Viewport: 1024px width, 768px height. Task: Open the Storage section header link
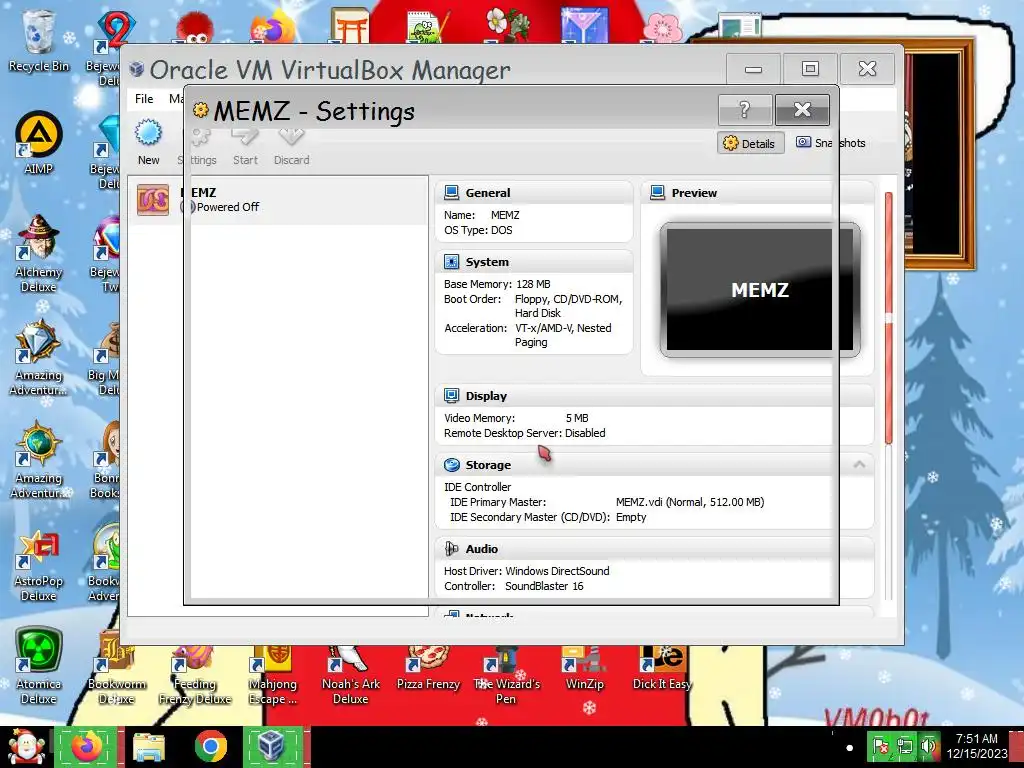488,465
